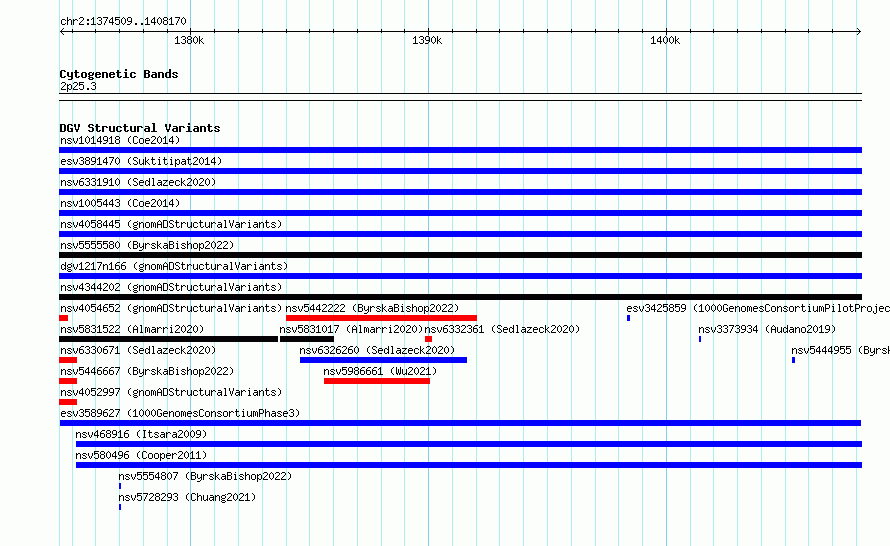Open variant esv3891470 (Suktitipat2014)

click(141, 161)
